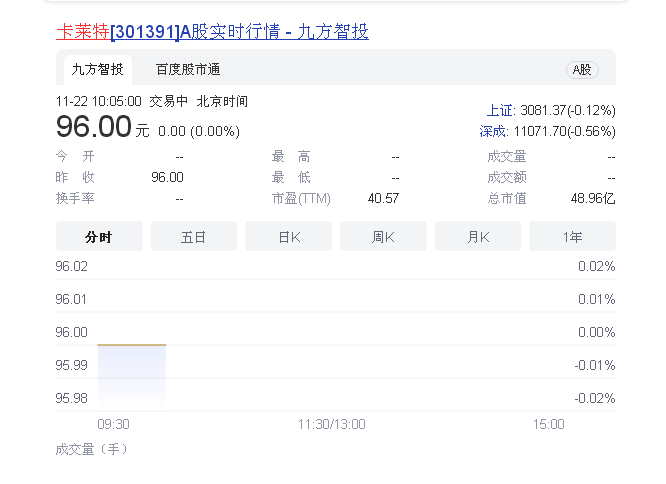This screenshot has width=666, height=484.
Task: Click the 市盈(TTM) value 40.57
Action: [383, 198]
